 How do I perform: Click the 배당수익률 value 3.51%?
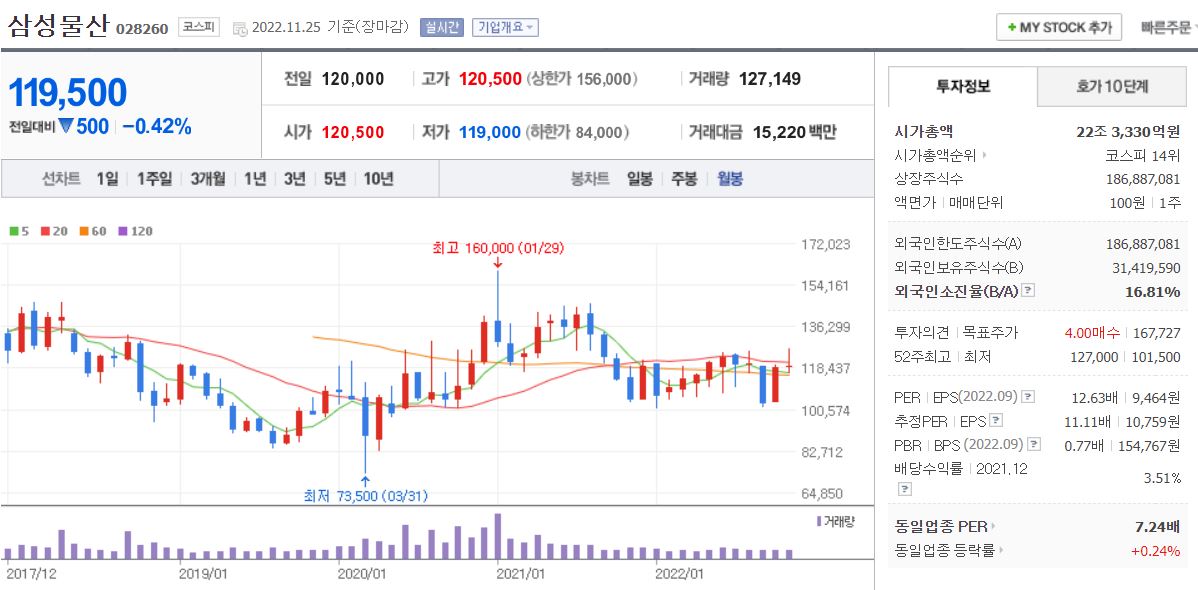[1162, 478]
